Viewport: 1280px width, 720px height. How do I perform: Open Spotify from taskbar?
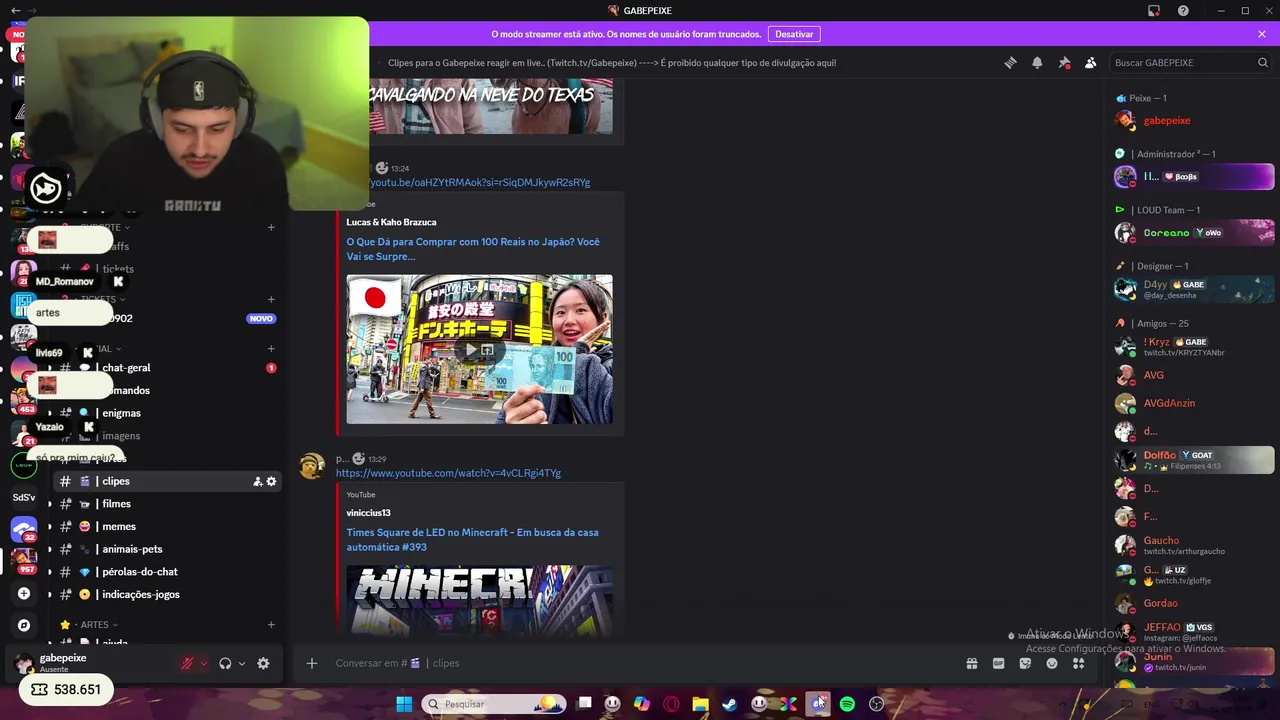tap(847, 704)
